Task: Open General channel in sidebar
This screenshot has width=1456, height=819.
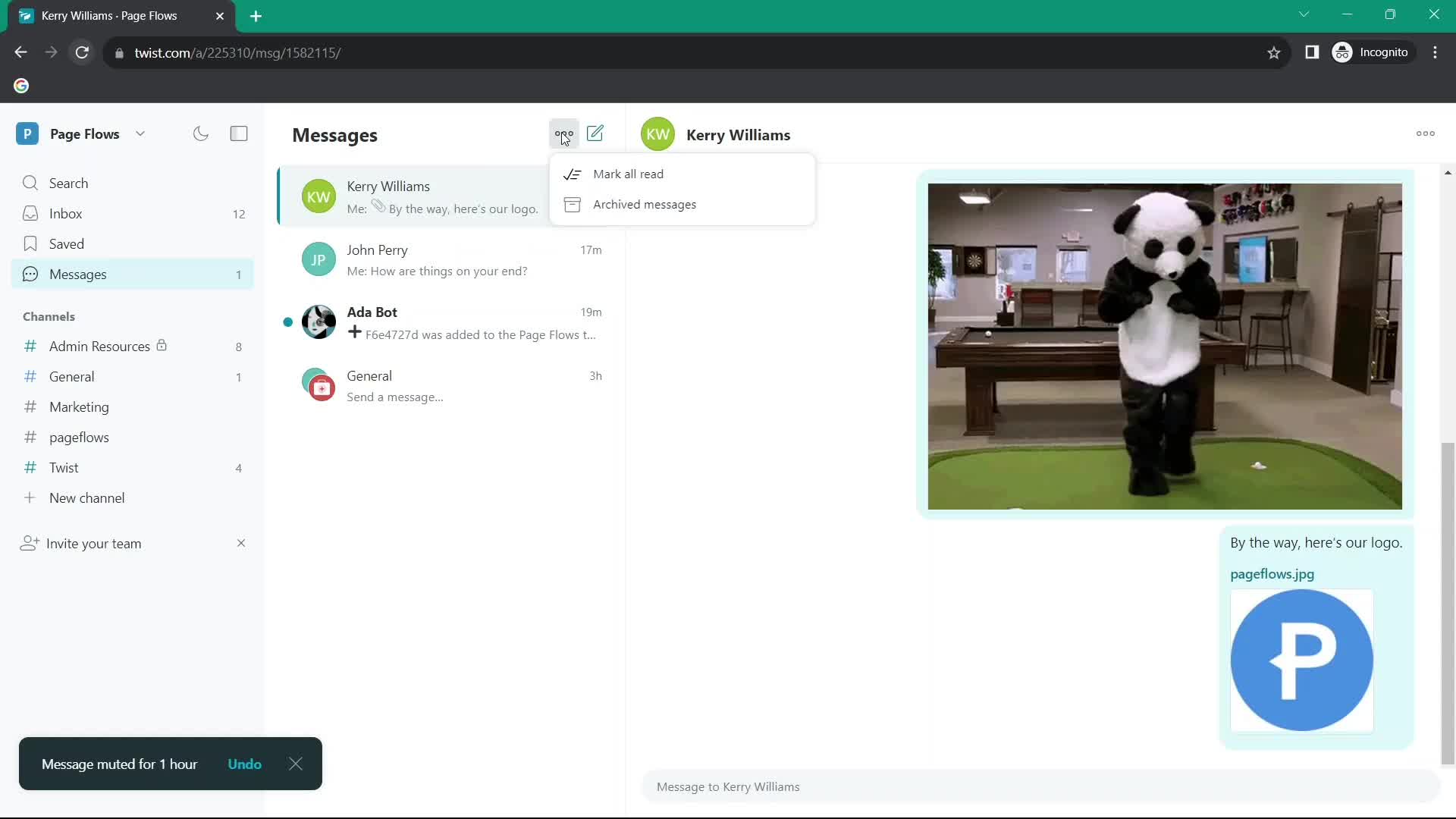Action: click(x=133, y=376)
